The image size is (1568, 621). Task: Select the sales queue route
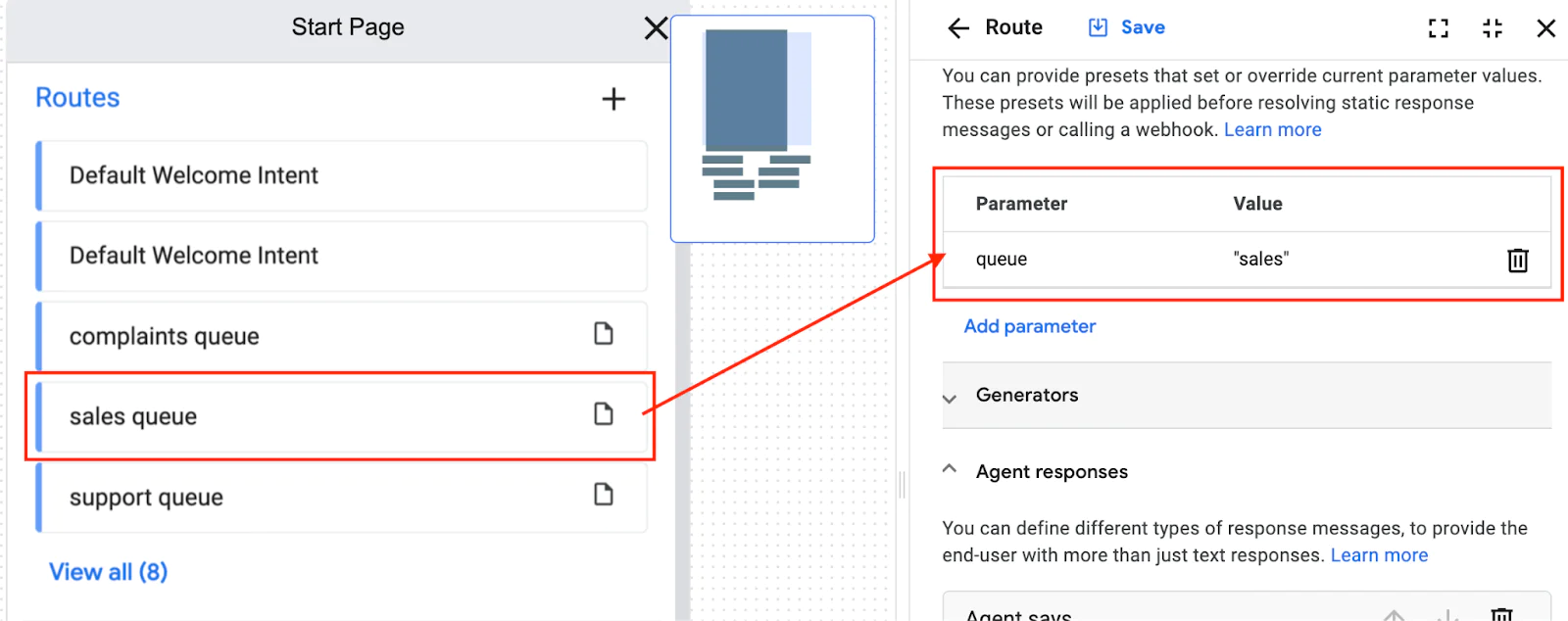[x=342, y=416]
